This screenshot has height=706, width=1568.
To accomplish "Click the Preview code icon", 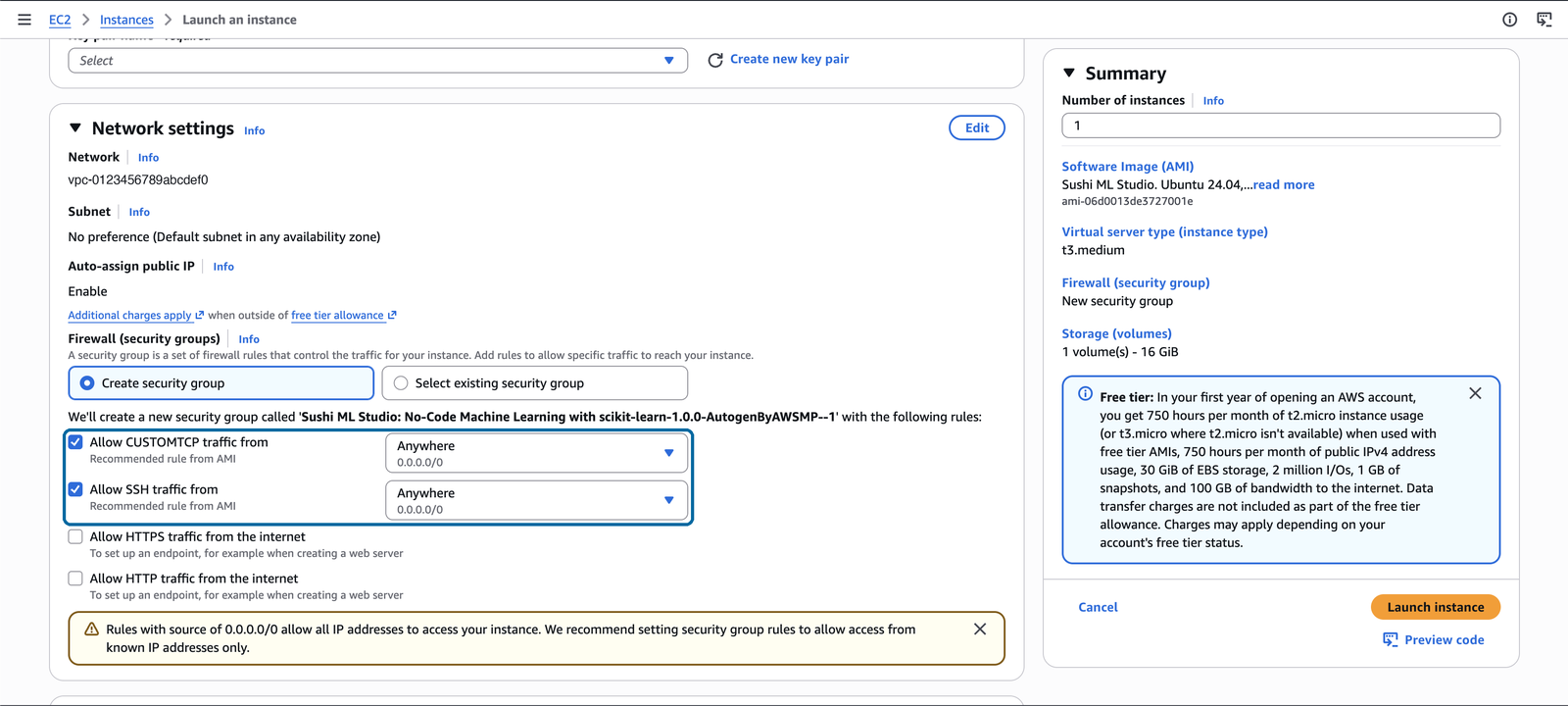I will click(1391, 639).
